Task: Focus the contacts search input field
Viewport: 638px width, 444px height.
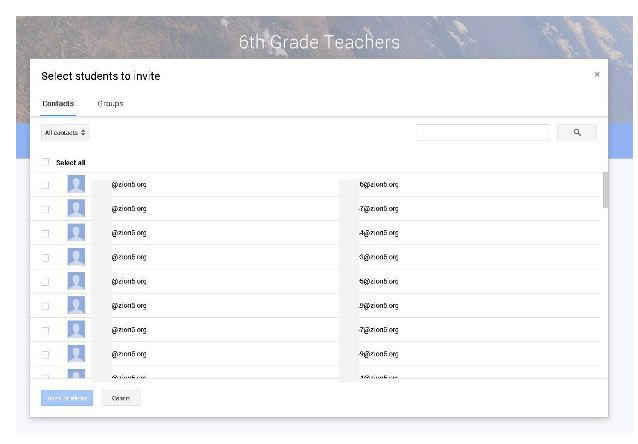Action: (x=482, y=132)
